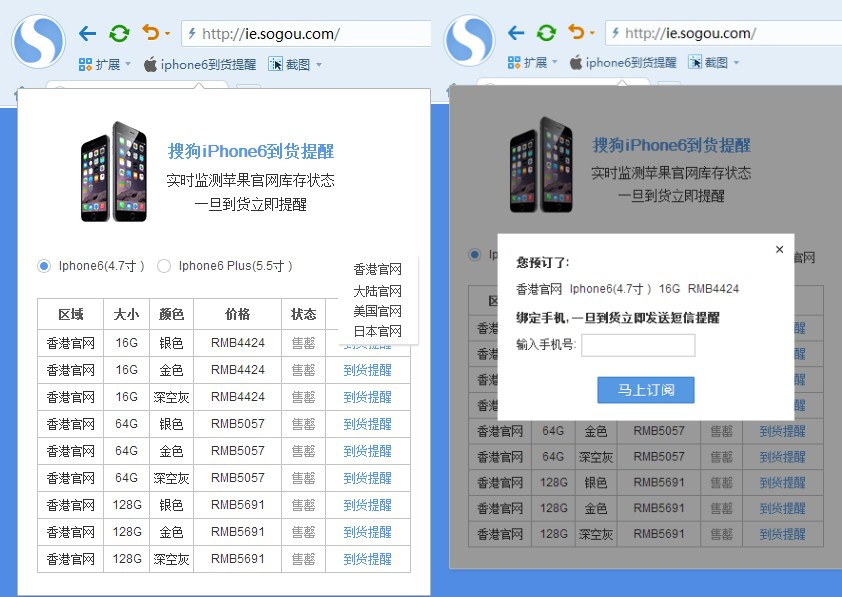The height and width of the screenshot is (597, 842).
Task: Click the 搜狗iPhone6到货提醒 title in left popup
Action: pyautogui.click(x=251, y=151)
